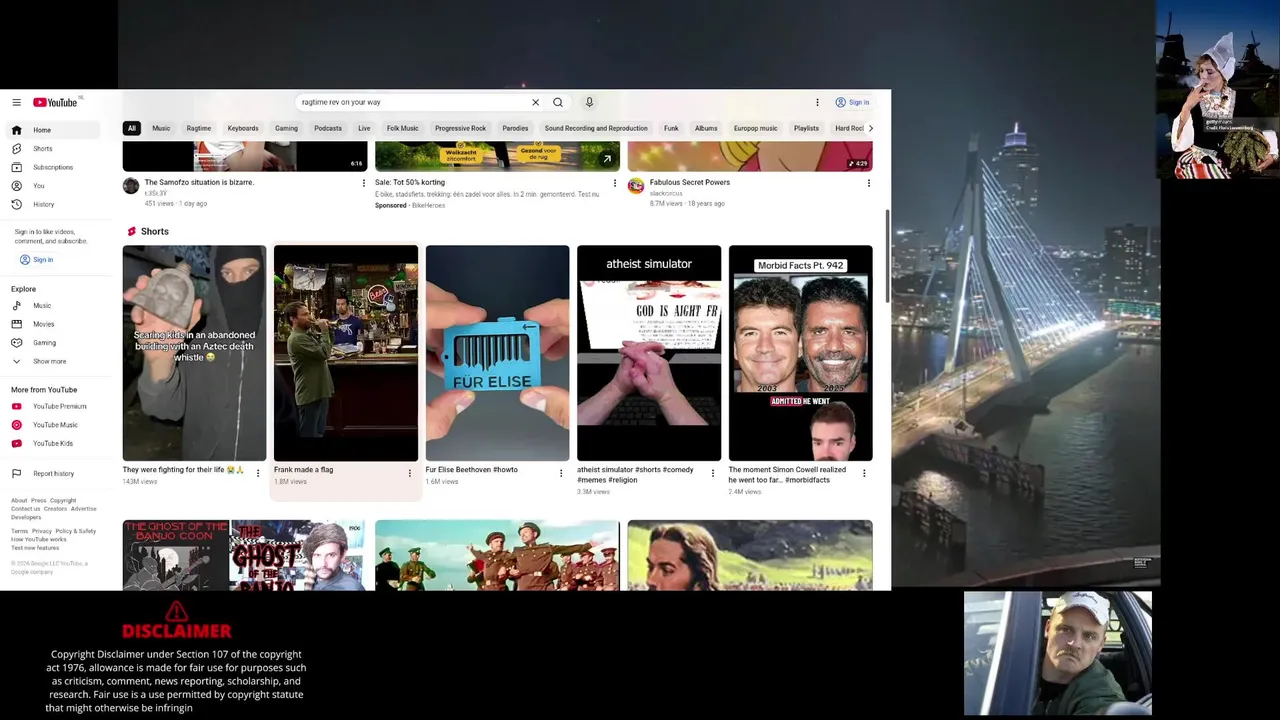Open options for Fur Elise Beethoven short
The image size is (1280, 720).
click(x=561, y=473)
